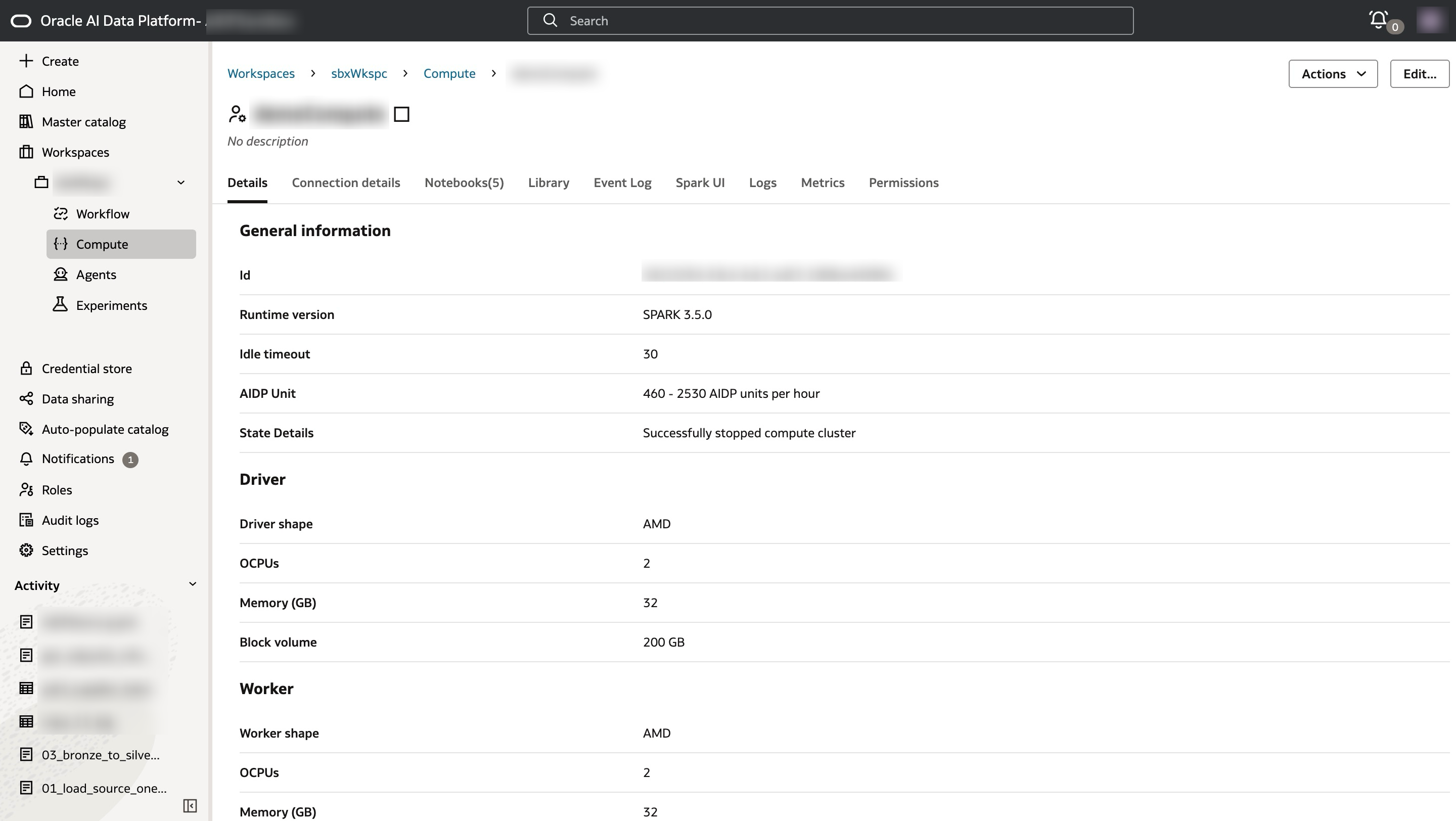Viewport: 1456px width, 821px height.
Task: Open Workspaces in sidebar
Action: (64, 153)
